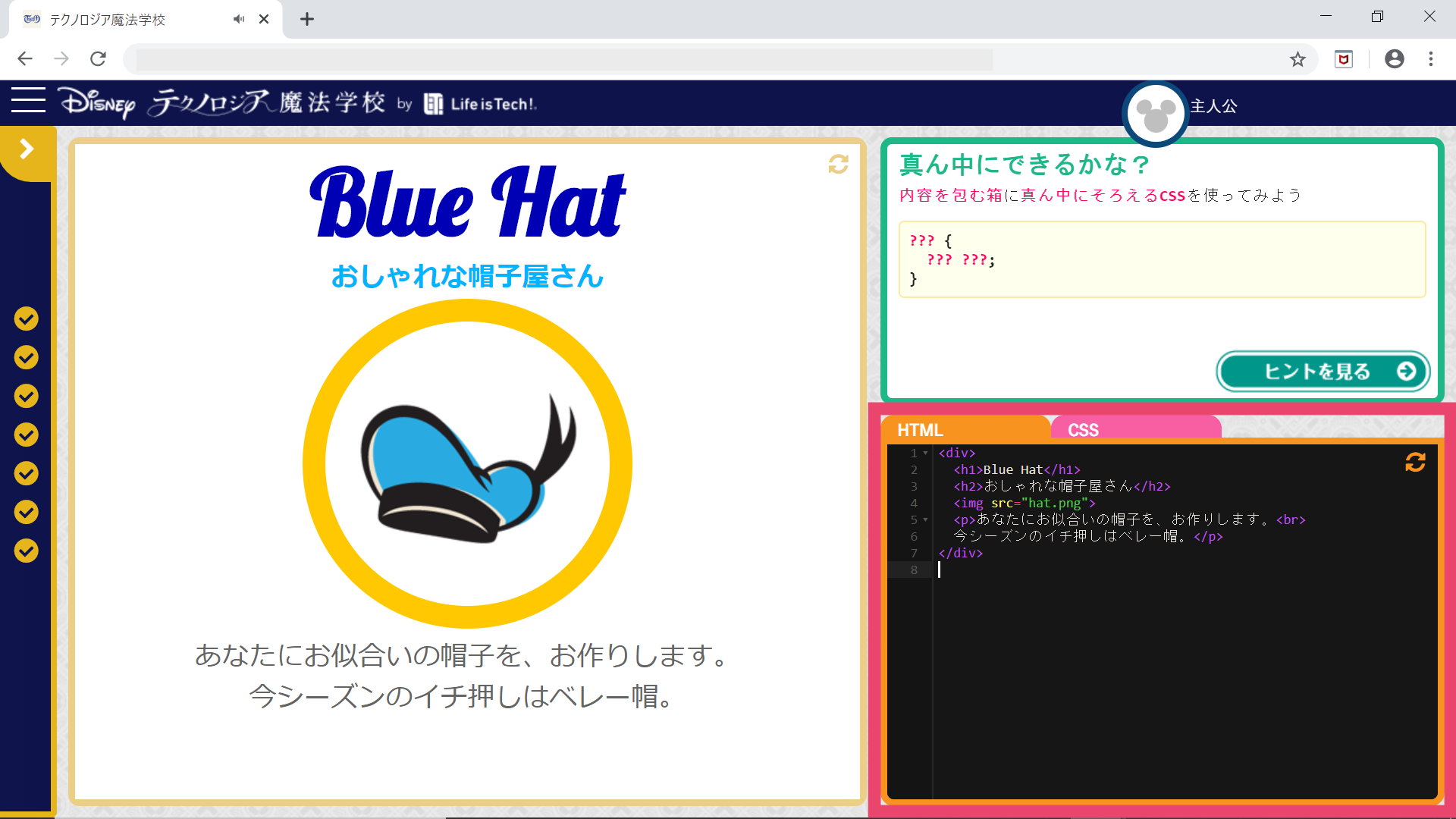Minimize the browser window
This screenshot has width=1456, height=819.
pyautogui.click(x=1326, y=17)
